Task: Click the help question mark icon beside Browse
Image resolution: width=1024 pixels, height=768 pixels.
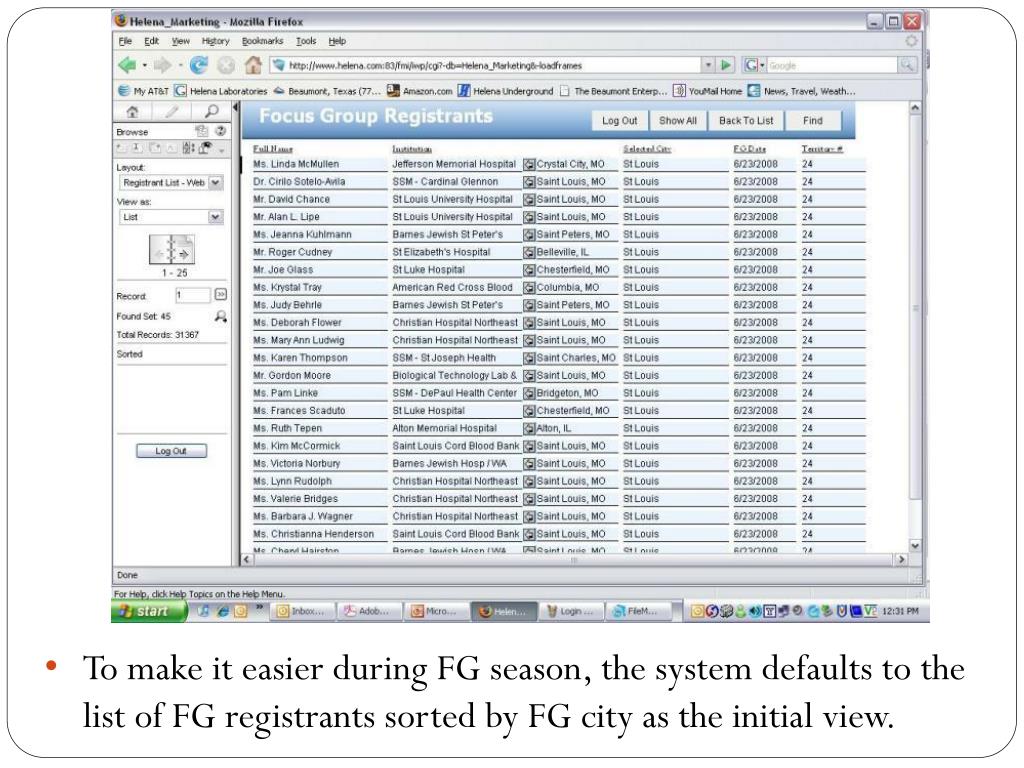Action: tap(221, 131)
